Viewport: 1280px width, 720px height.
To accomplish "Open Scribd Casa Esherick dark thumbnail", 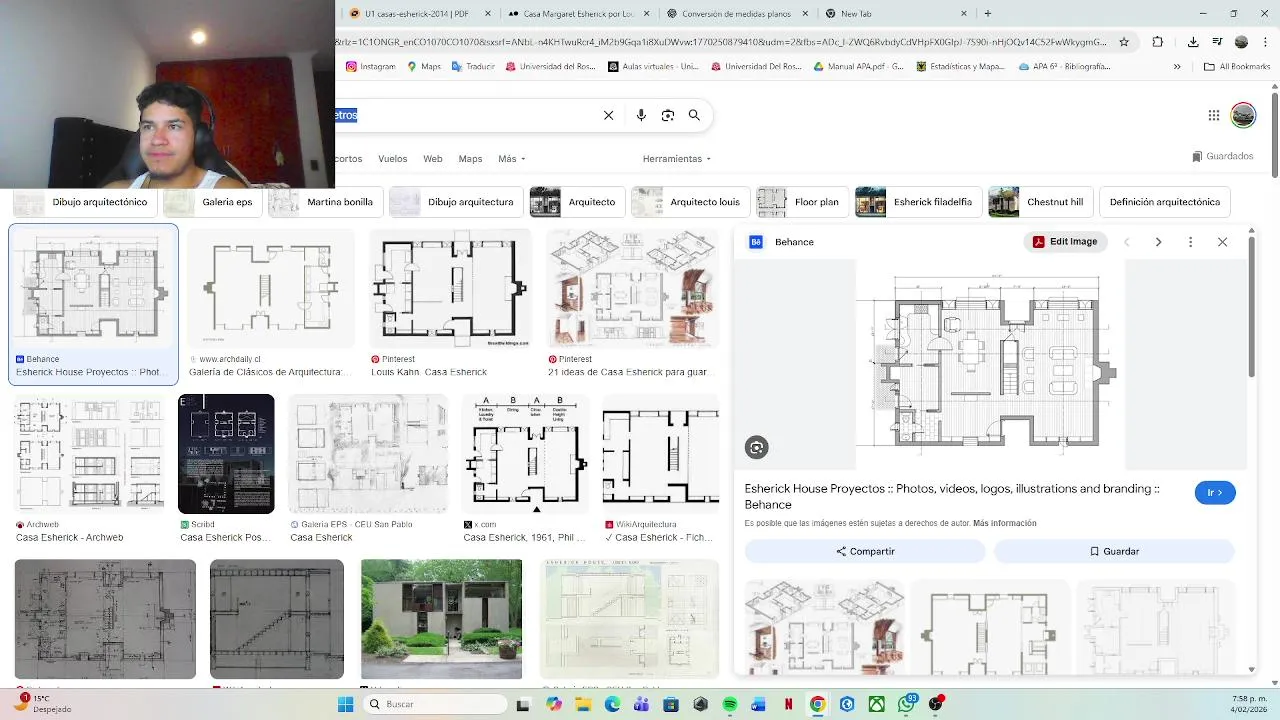I will [x=226, y=454].
